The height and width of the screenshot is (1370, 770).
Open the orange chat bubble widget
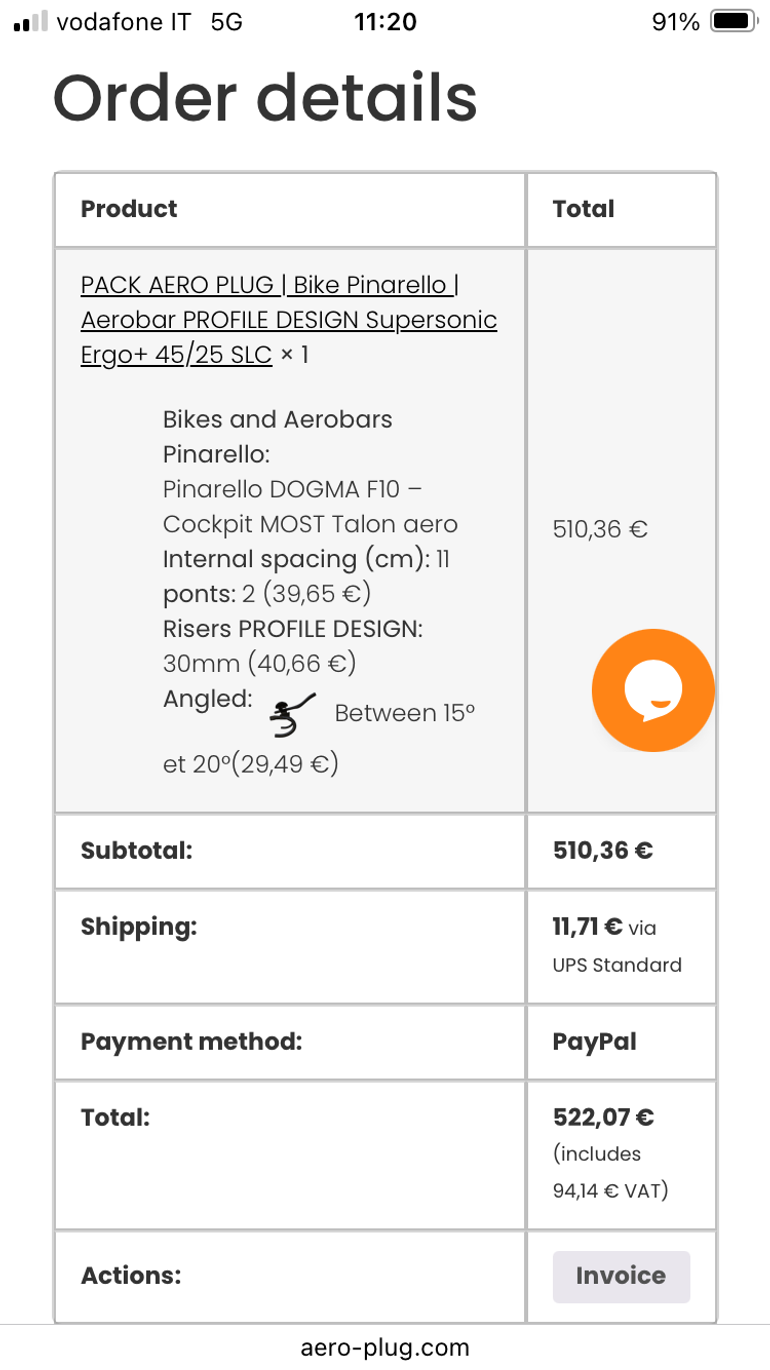pyautogui.click(x=653, y=690)
